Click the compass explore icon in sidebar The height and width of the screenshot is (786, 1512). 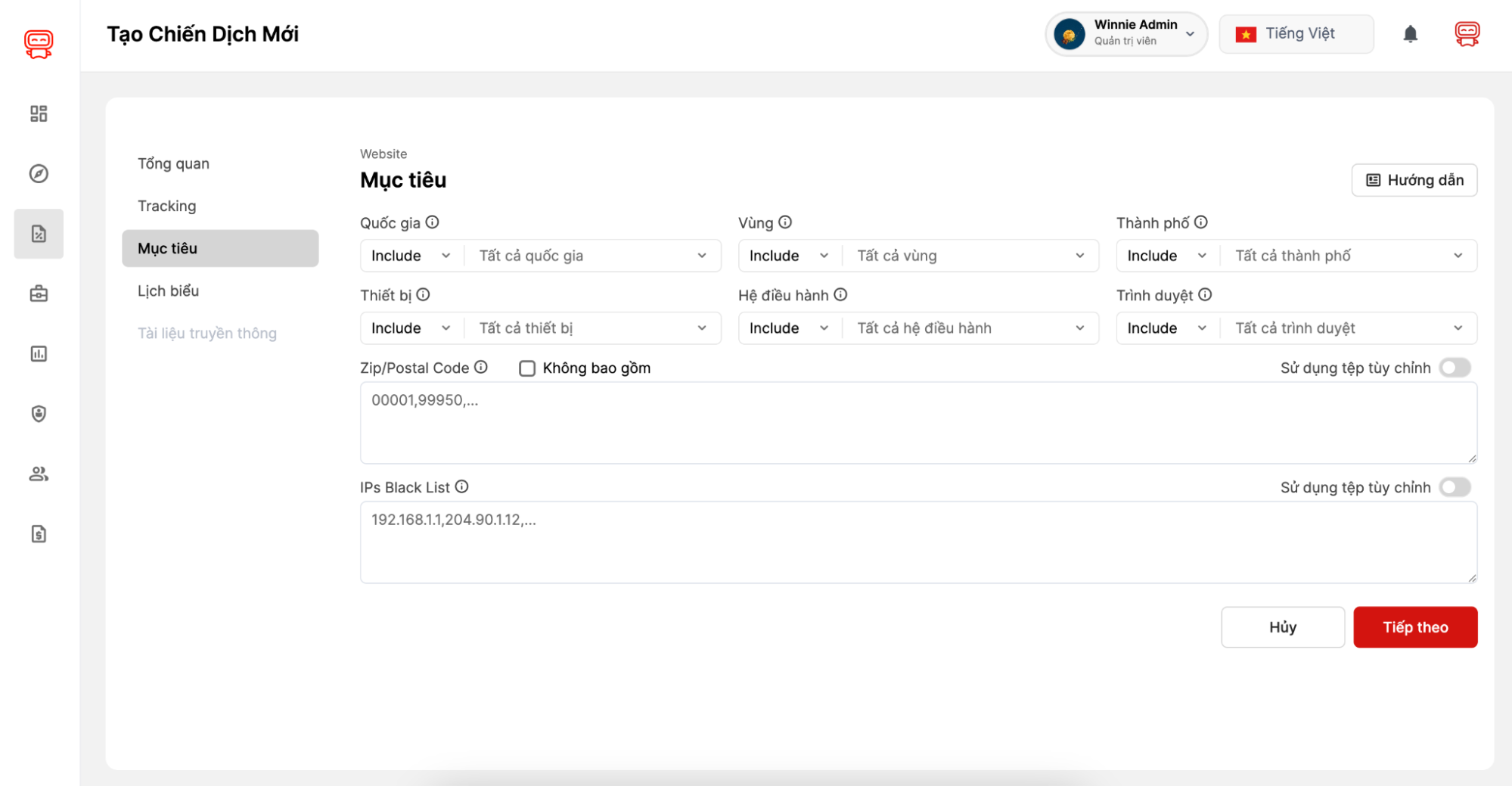tap(39, 174)
